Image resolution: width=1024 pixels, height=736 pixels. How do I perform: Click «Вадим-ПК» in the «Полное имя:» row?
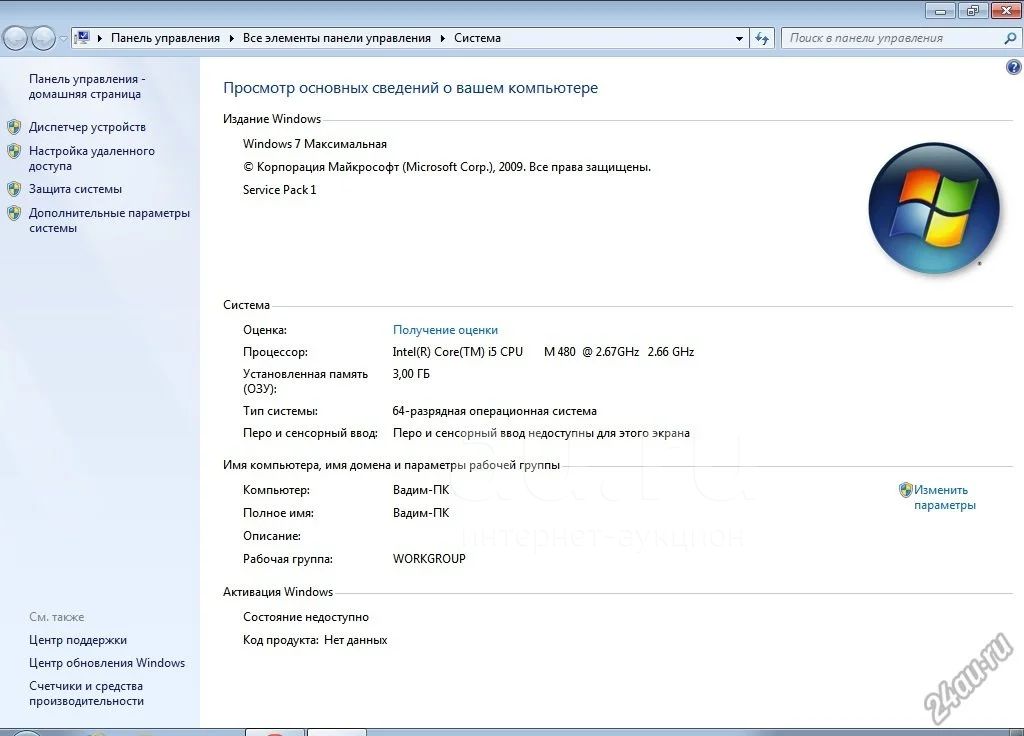click(x=421, y=513)
